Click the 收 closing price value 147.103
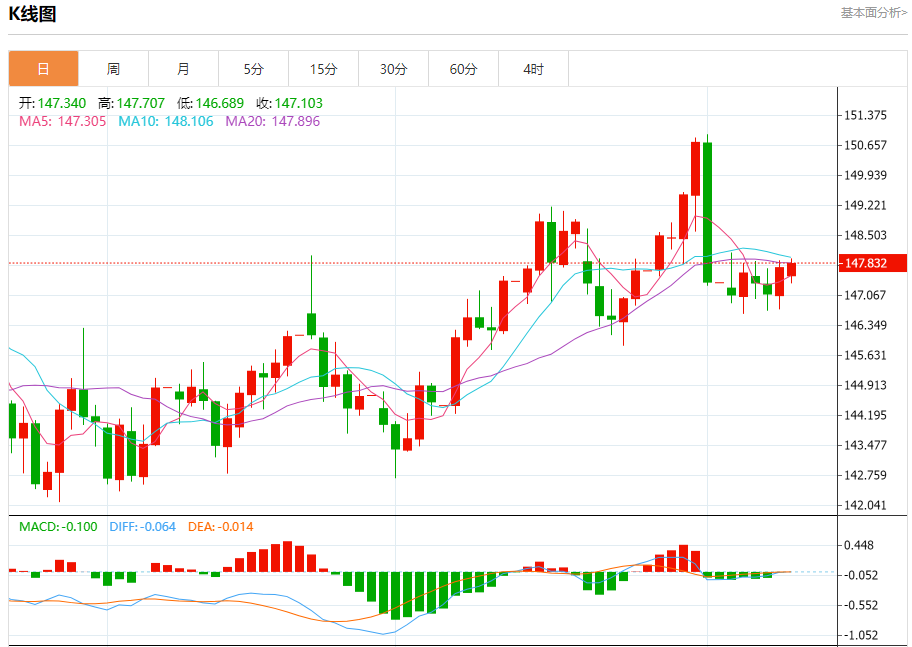The height and width of the screenshot is (647, 912). point(298,103)
